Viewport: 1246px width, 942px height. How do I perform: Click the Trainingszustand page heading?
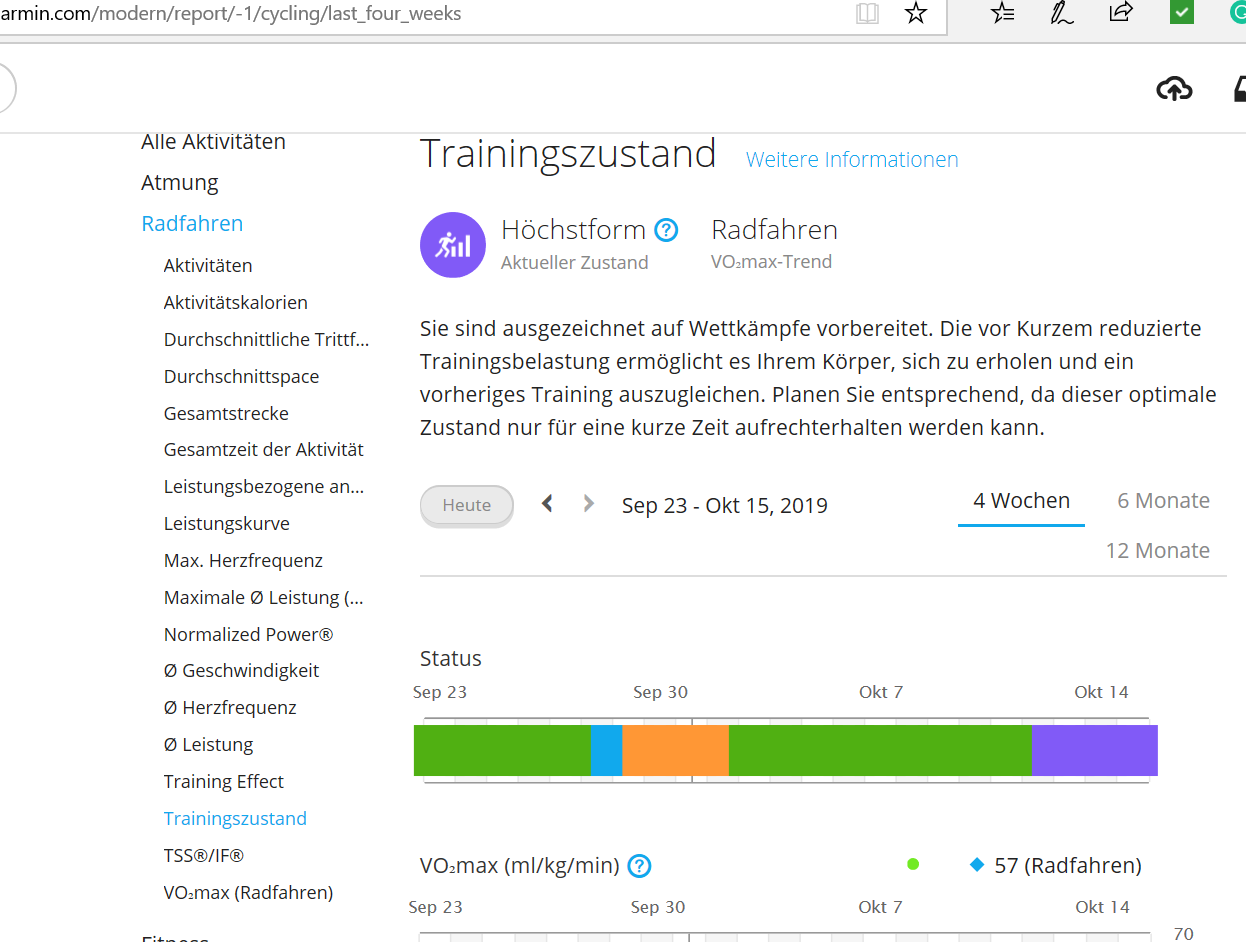point(568,154)
